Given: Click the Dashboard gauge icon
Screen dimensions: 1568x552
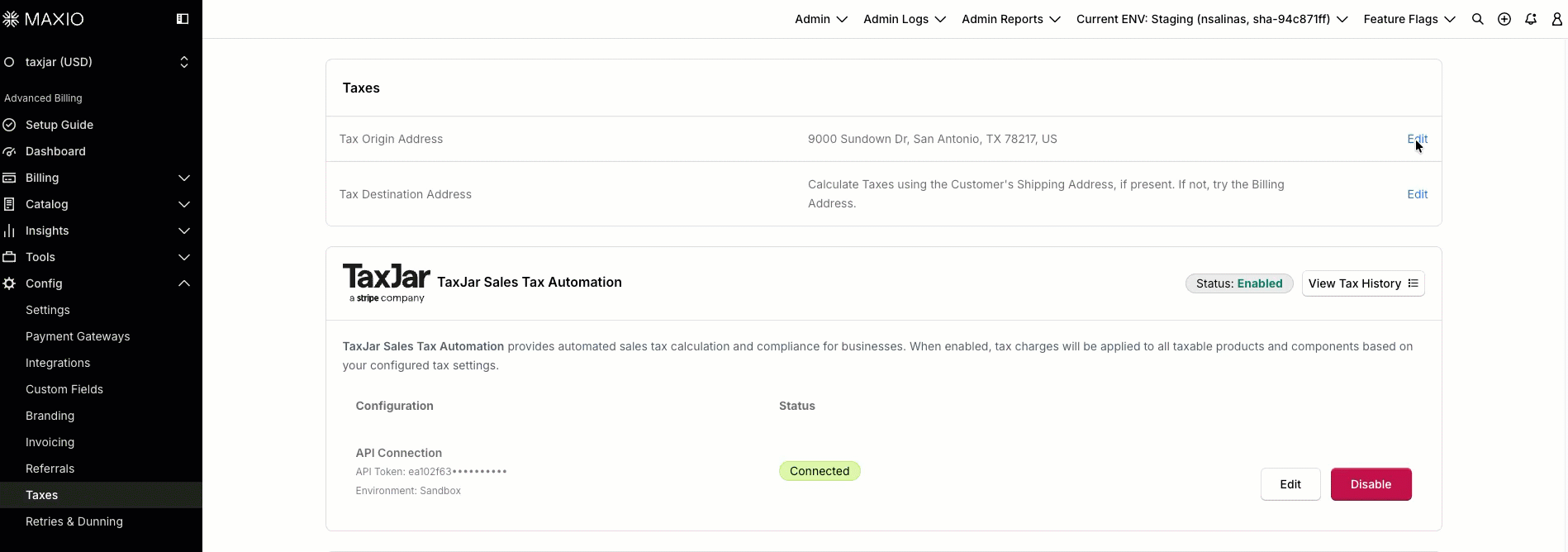Looking at the screenshot, I should point(9,151).
